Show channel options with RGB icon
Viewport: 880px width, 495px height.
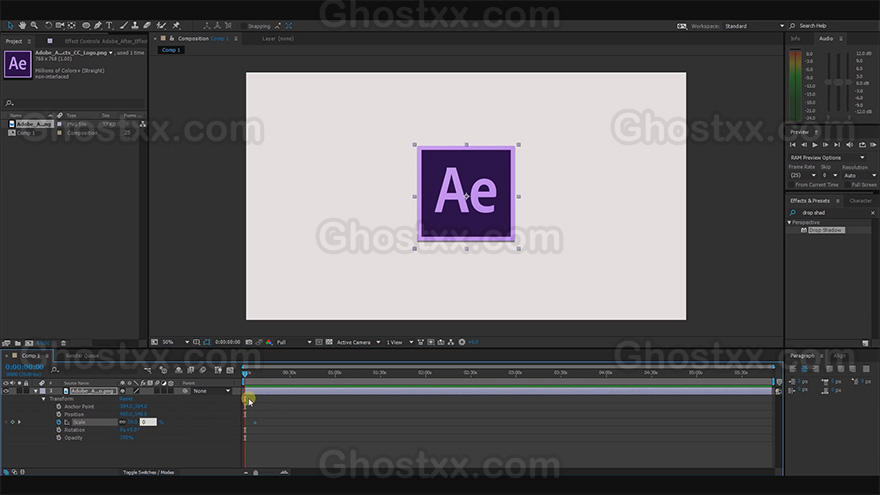coord(269,342)
